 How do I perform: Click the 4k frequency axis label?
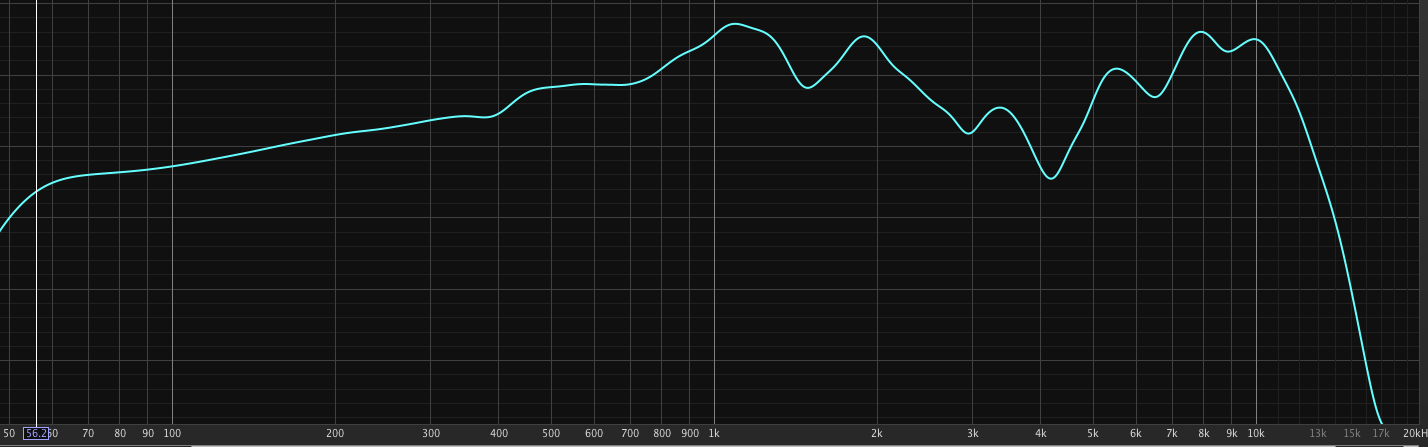pos(1041,433)
